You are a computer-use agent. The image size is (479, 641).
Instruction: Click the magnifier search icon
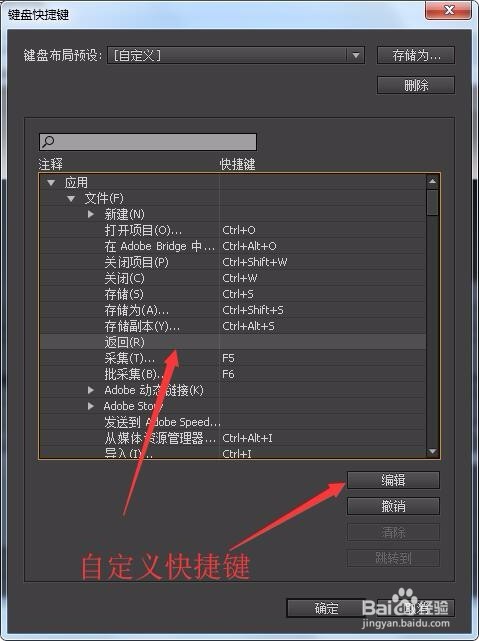point(48,141)
